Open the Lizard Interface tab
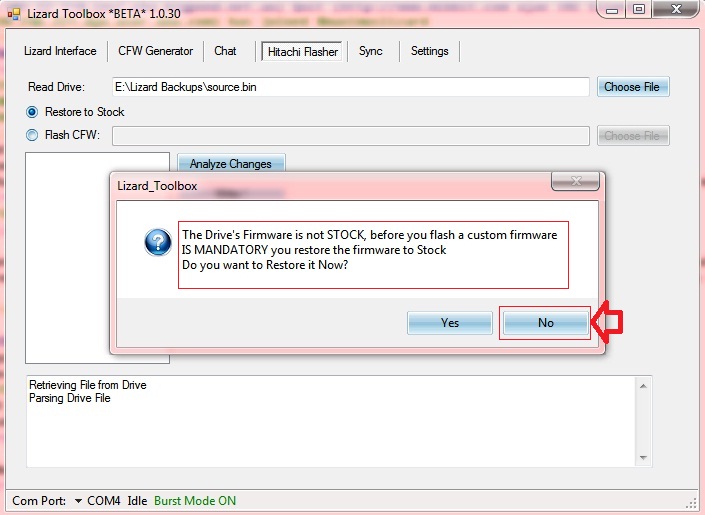Viewport: 705px width, 515px height. point(60,51)
